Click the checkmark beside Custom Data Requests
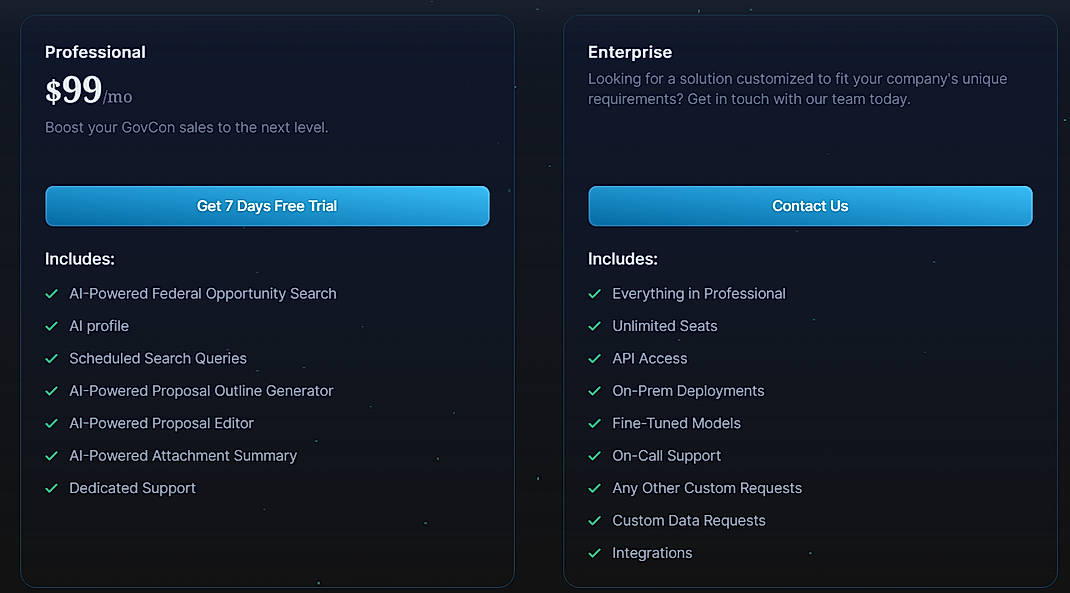This screenshot has height=593, width=1070. pos(594,521)
